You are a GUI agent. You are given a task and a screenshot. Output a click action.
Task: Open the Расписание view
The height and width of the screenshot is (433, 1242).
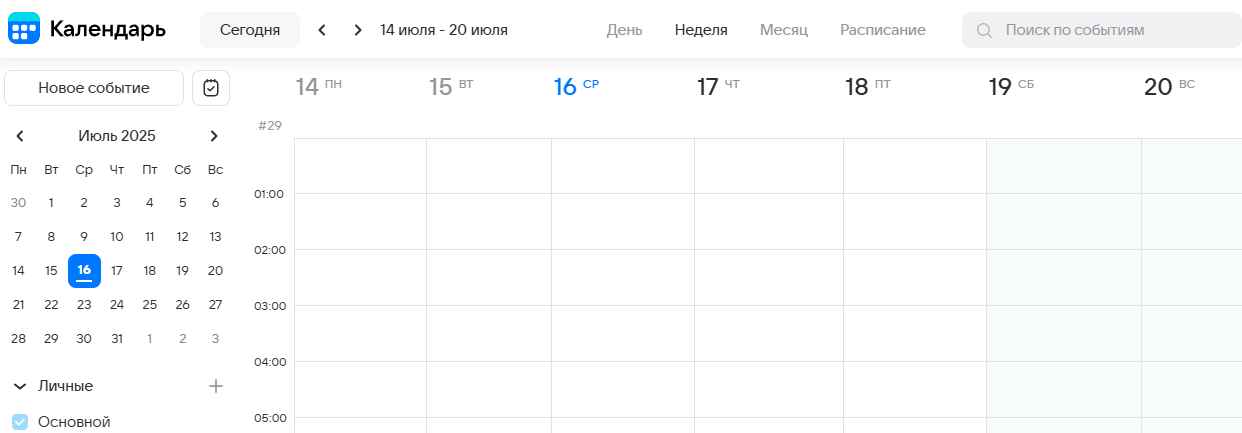[882, 30]
